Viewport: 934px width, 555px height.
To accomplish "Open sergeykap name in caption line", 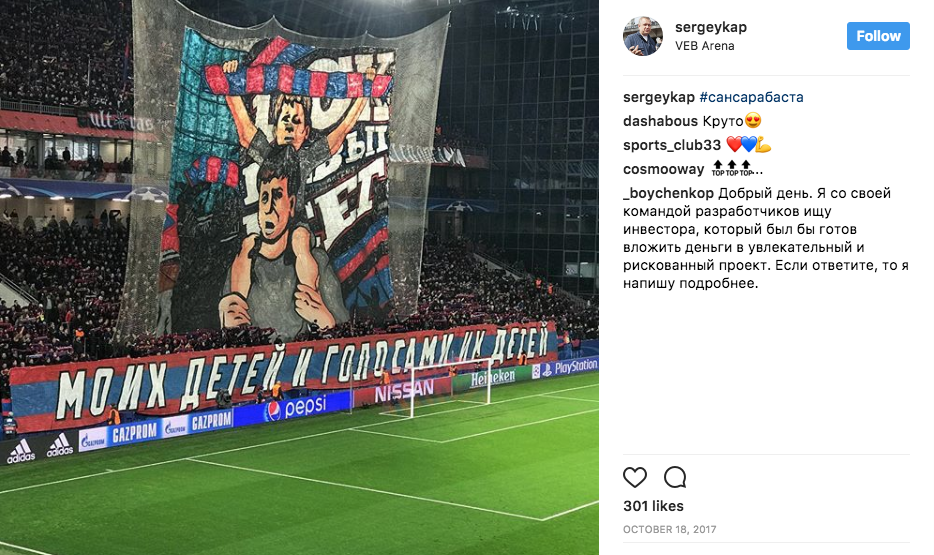I will pyautogui.click(x=659, y=97).
